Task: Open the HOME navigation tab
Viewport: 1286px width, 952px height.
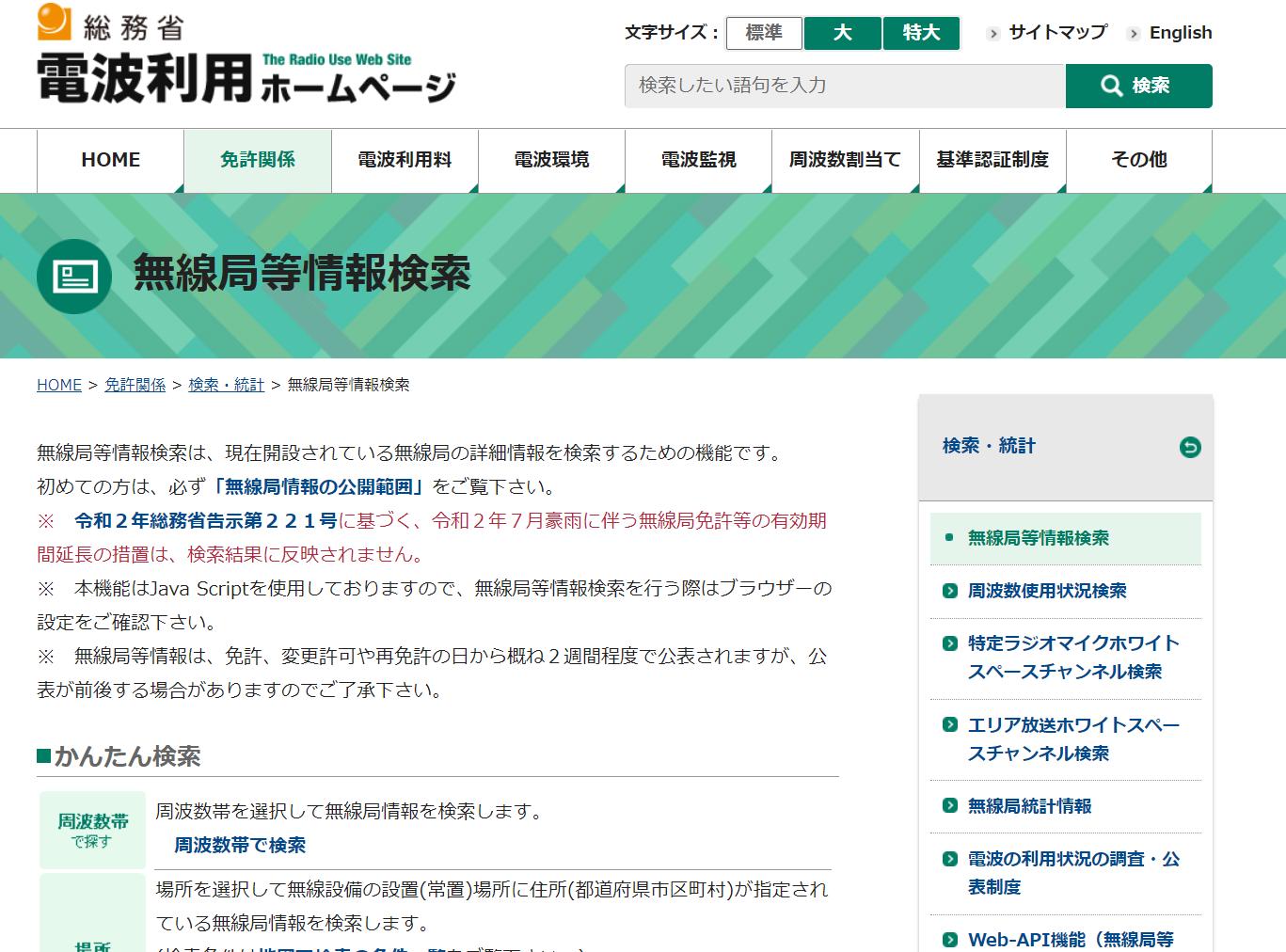Action: click(110, 161)
